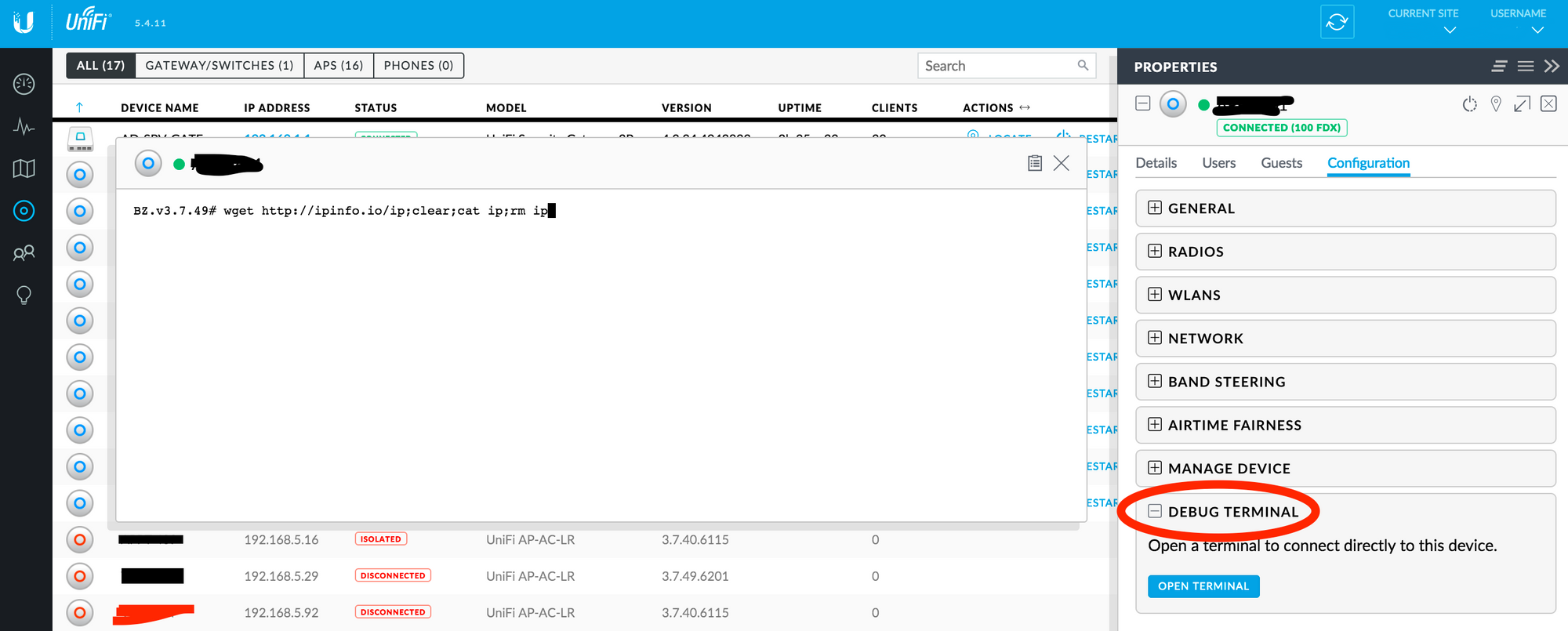Click AP icon for 192.168.5.92 row

point(79,612)
